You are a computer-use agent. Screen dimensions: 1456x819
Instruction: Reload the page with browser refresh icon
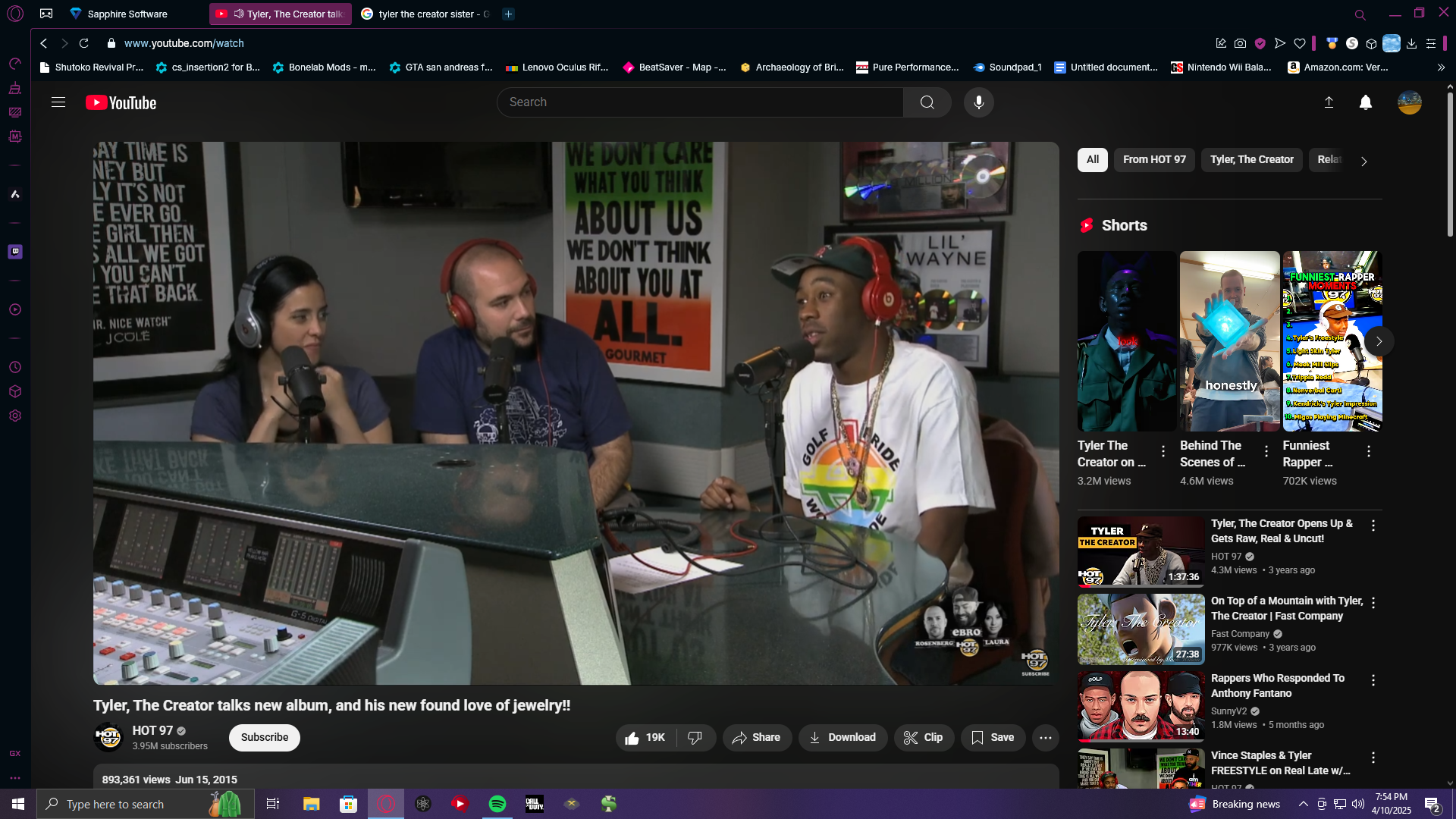click(84, 43)
